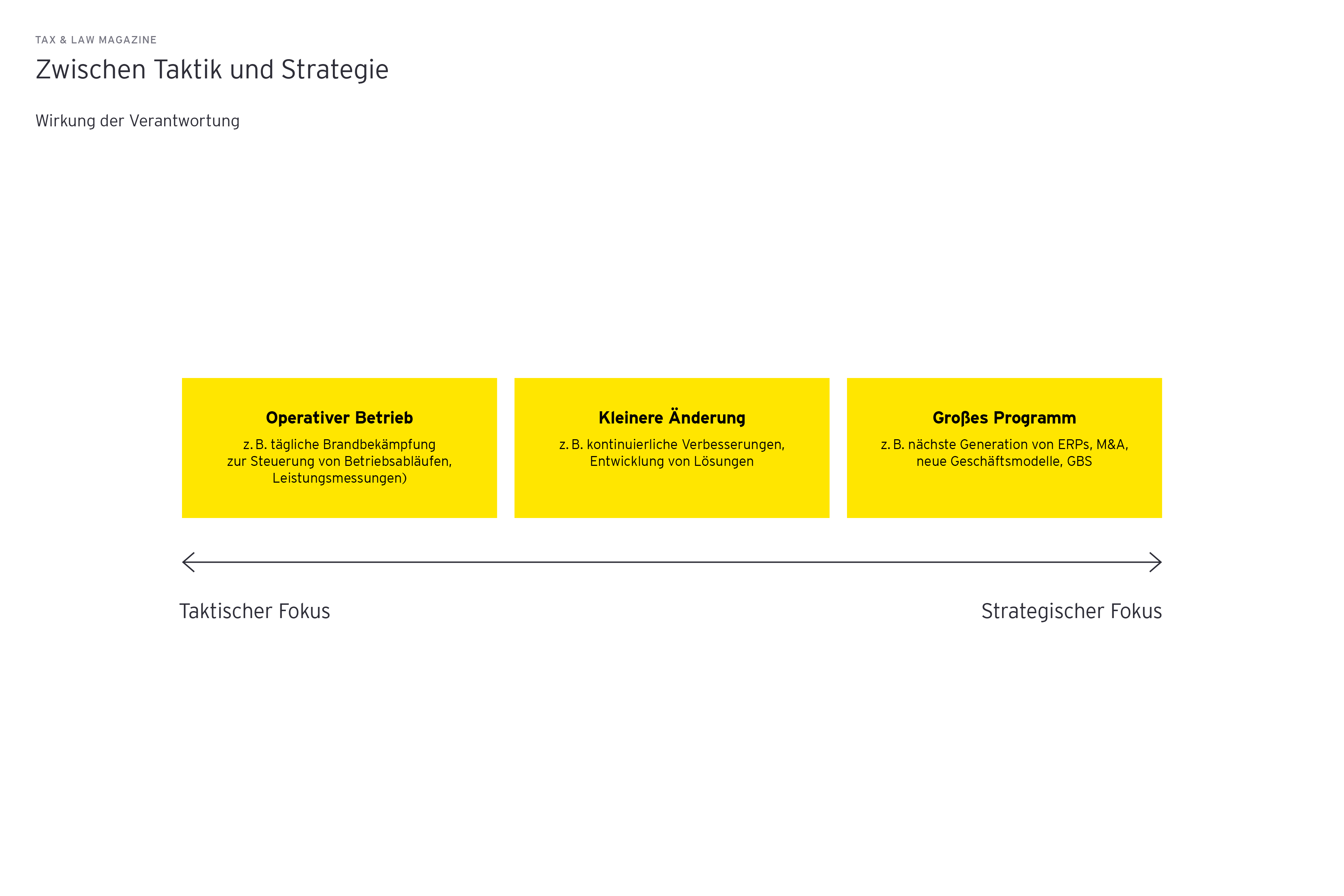
Task: Click the subtitle Wirkung der Verantwortung
Action: pos(138,121)
